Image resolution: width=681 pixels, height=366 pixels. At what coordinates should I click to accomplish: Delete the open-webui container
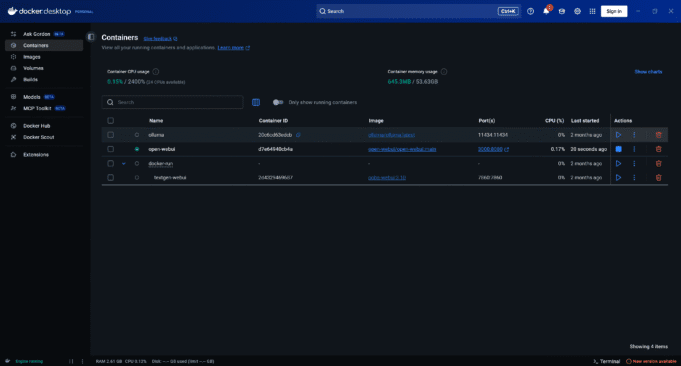[x=658, y=149]
